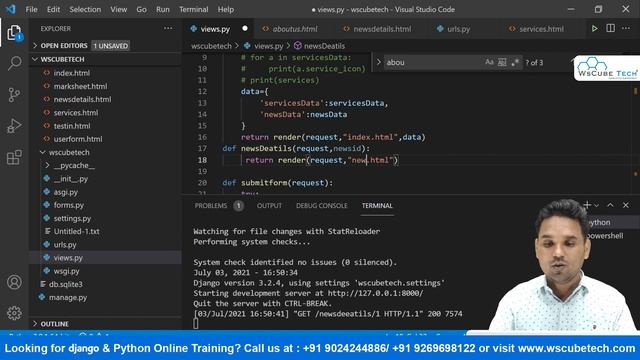
Task: Show the Problems panel tab
Action: [x=219, y=206]
